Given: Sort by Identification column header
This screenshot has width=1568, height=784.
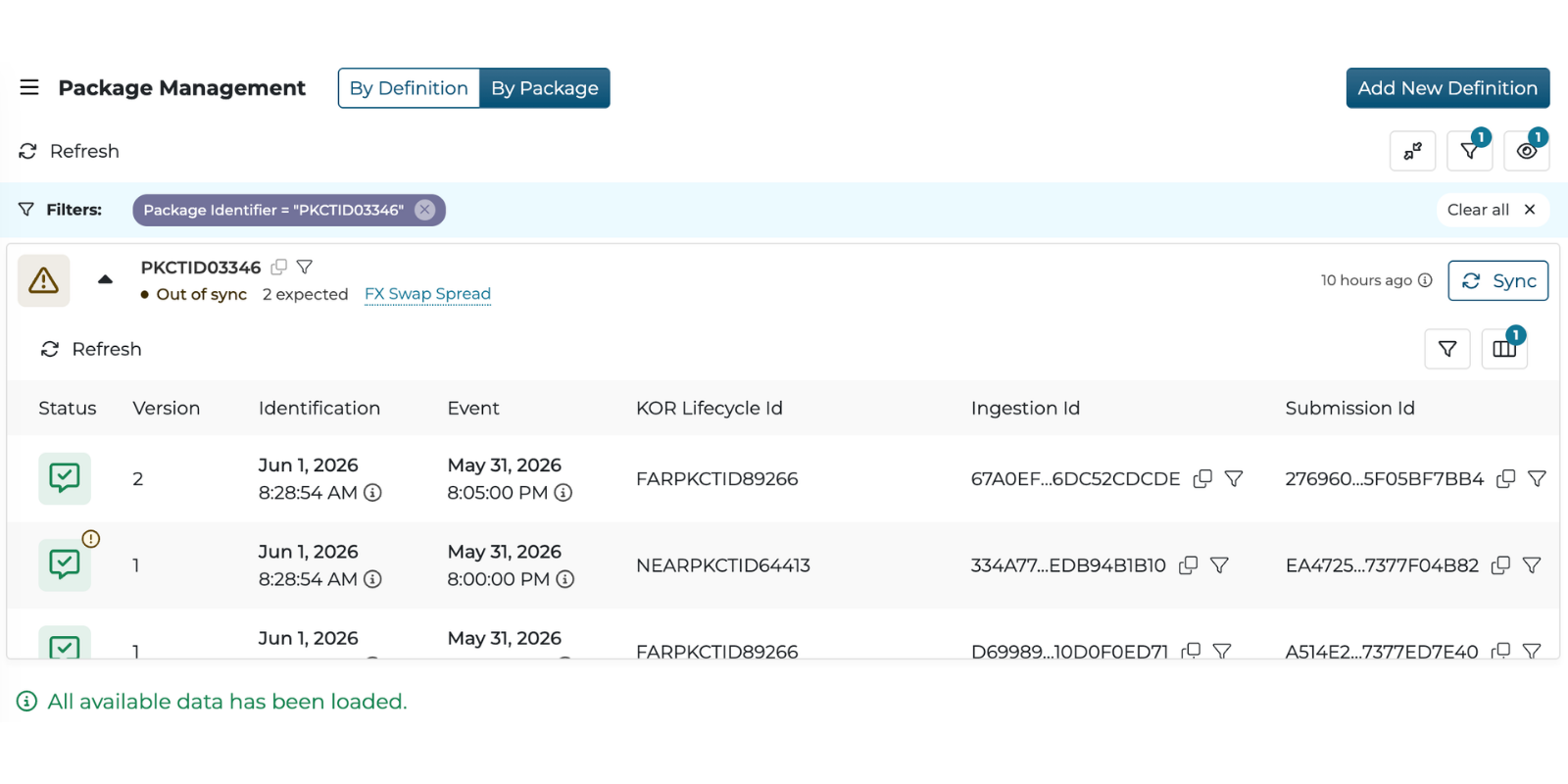Looking at the screenshot, I should [319, 408].
